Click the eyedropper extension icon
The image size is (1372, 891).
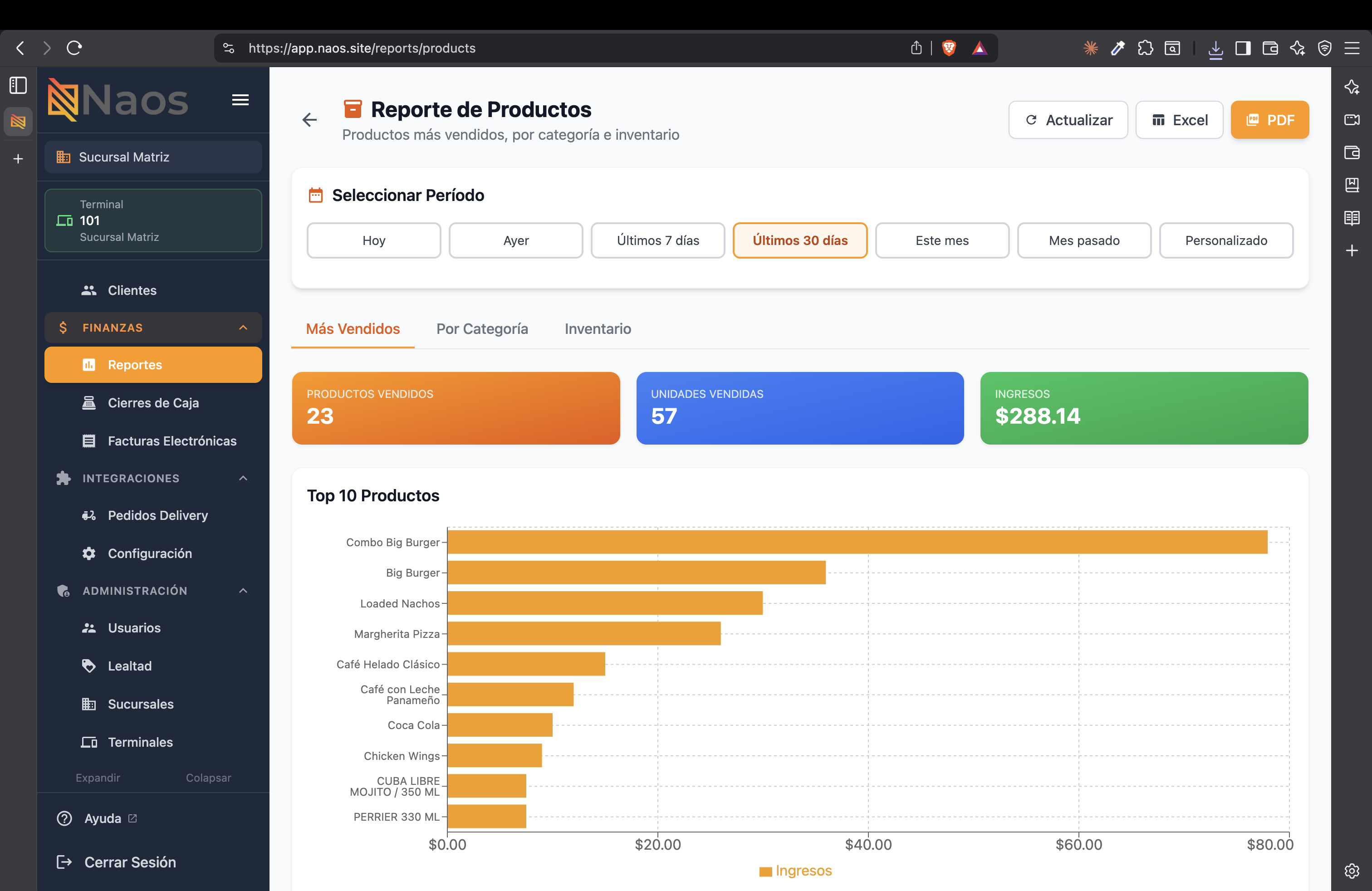(1118, 48)
